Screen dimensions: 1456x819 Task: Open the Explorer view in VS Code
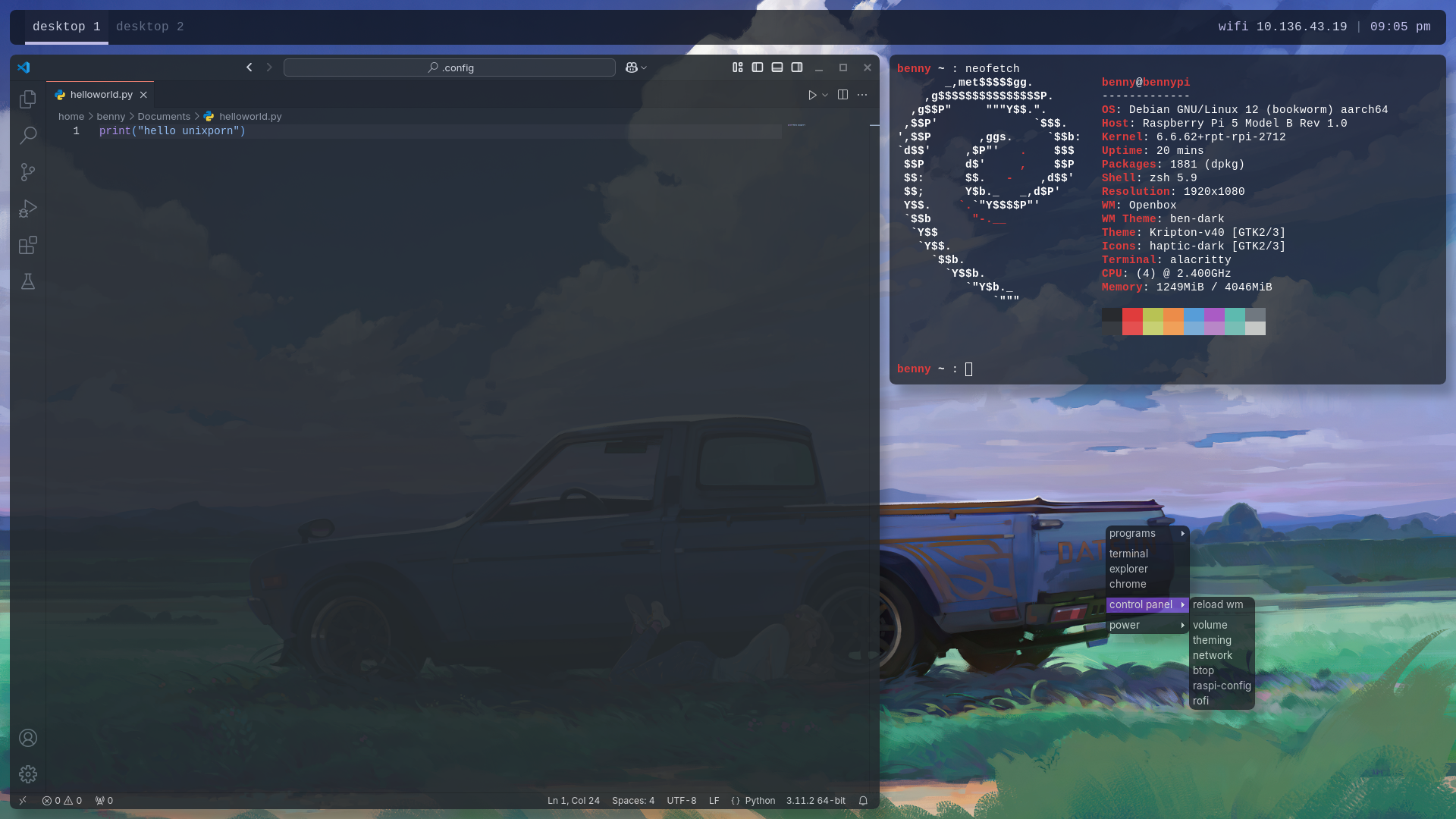pyautogui.click(x=28, y=99)
